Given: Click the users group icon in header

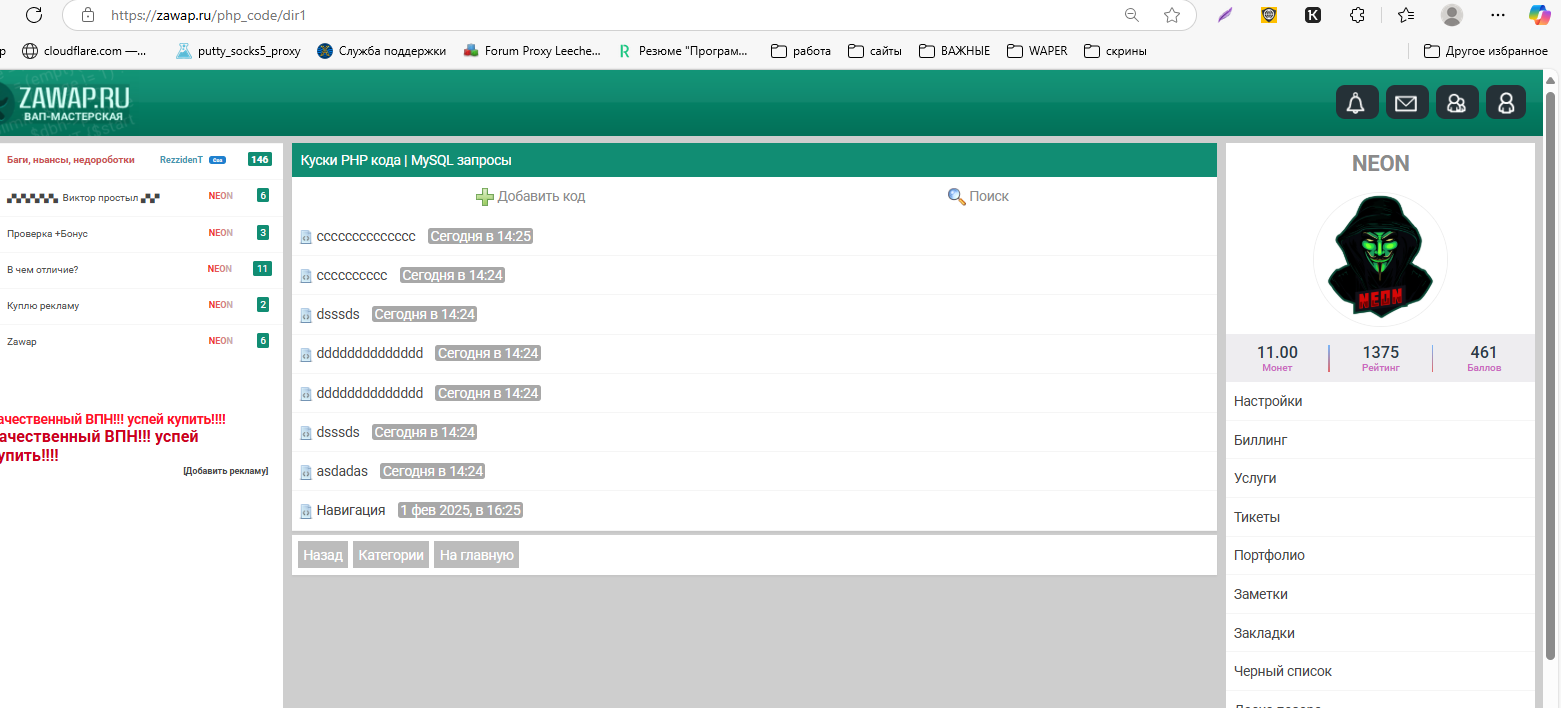Looking at the screenshot, I should pos(1456,103).
